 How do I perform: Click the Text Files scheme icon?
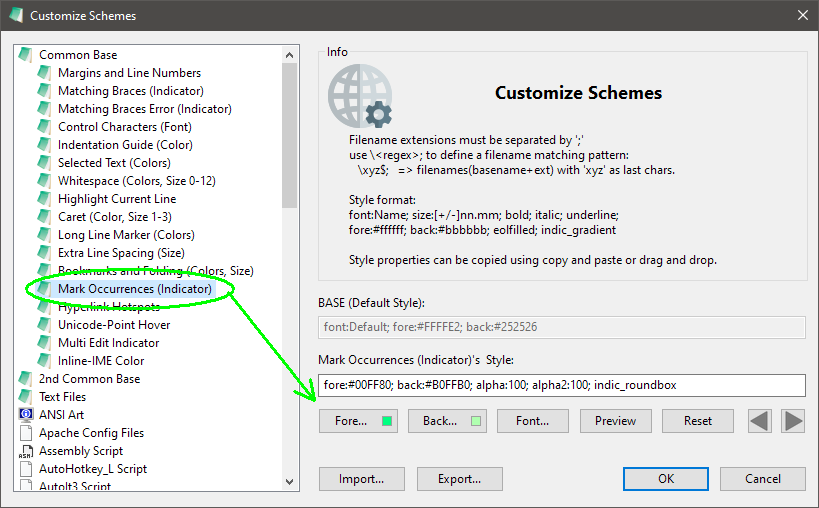click(25, 397)
